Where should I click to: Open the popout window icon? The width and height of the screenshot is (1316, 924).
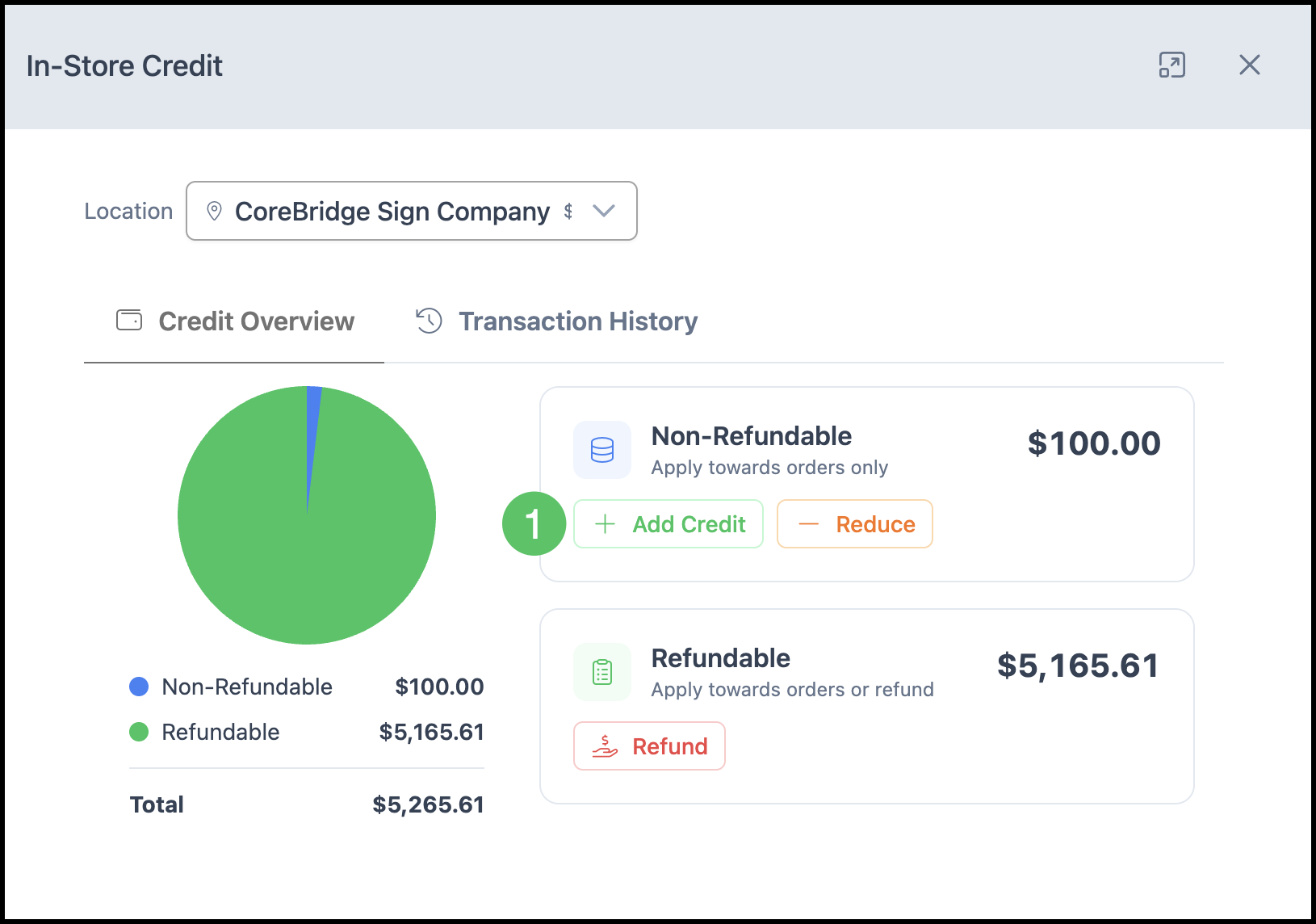coord(1171,65)
